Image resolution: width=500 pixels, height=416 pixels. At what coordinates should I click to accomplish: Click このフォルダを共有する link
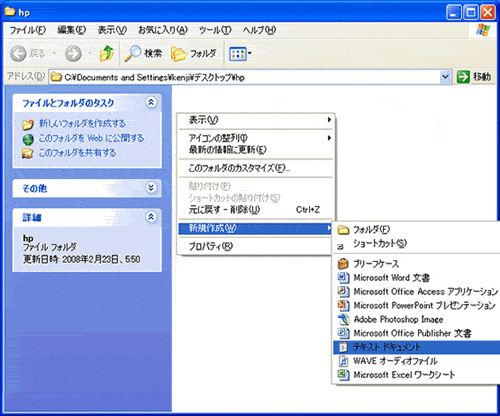pos(77,153)
